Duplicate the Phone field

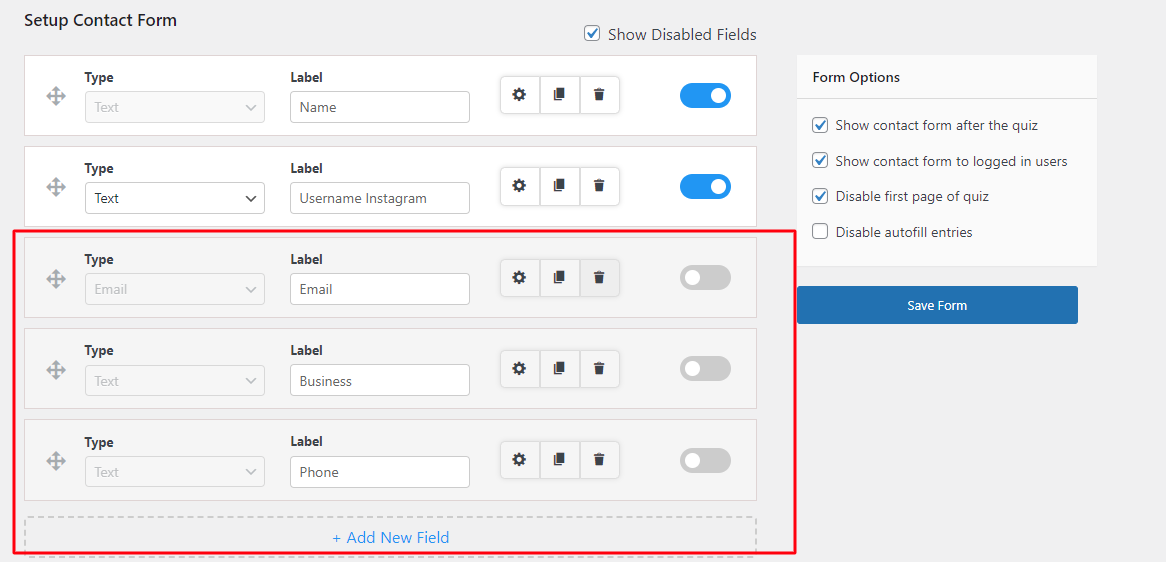coord(560,460)
